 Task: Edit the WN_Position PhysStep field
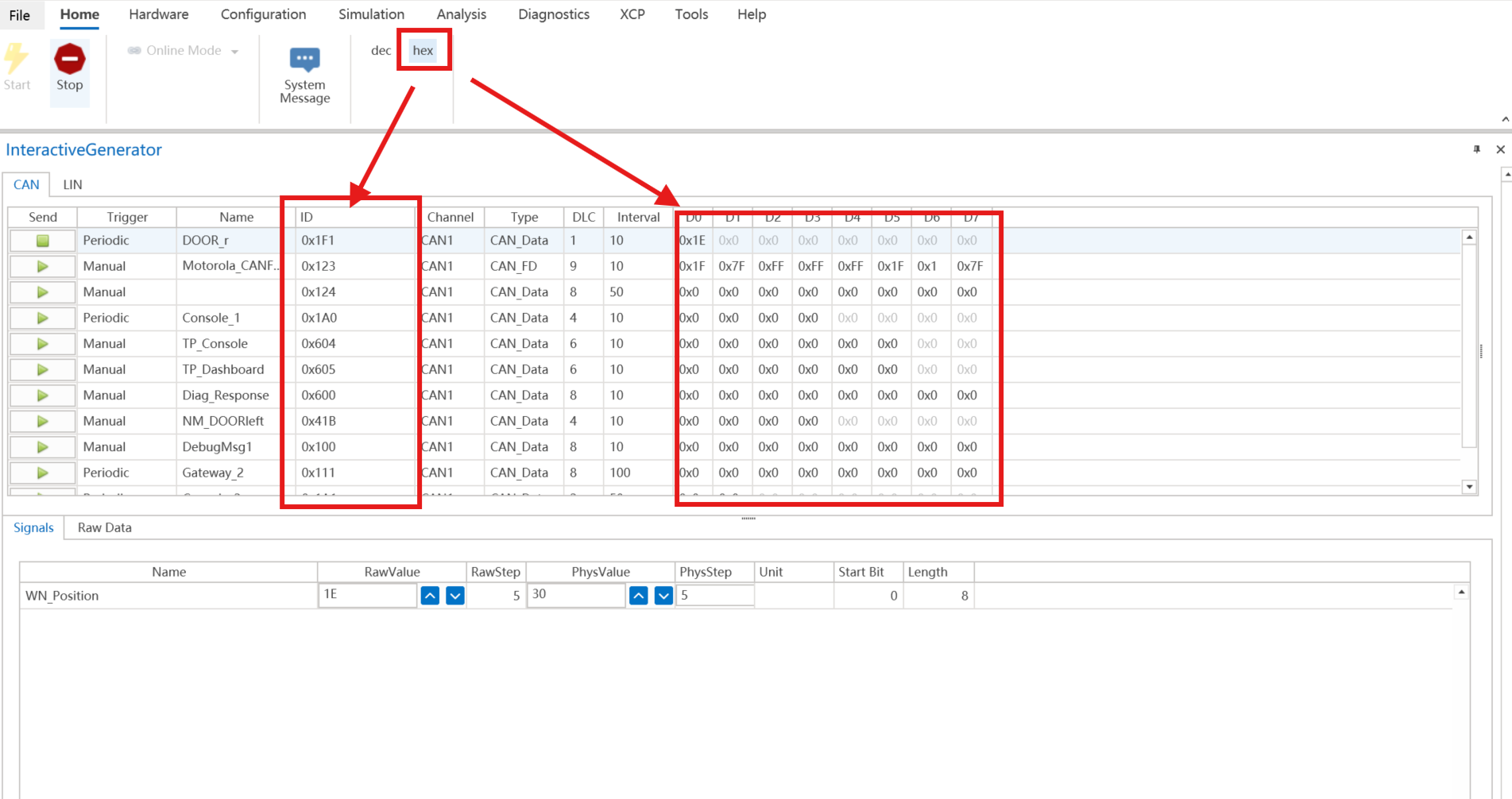click(x=713, y=595)
